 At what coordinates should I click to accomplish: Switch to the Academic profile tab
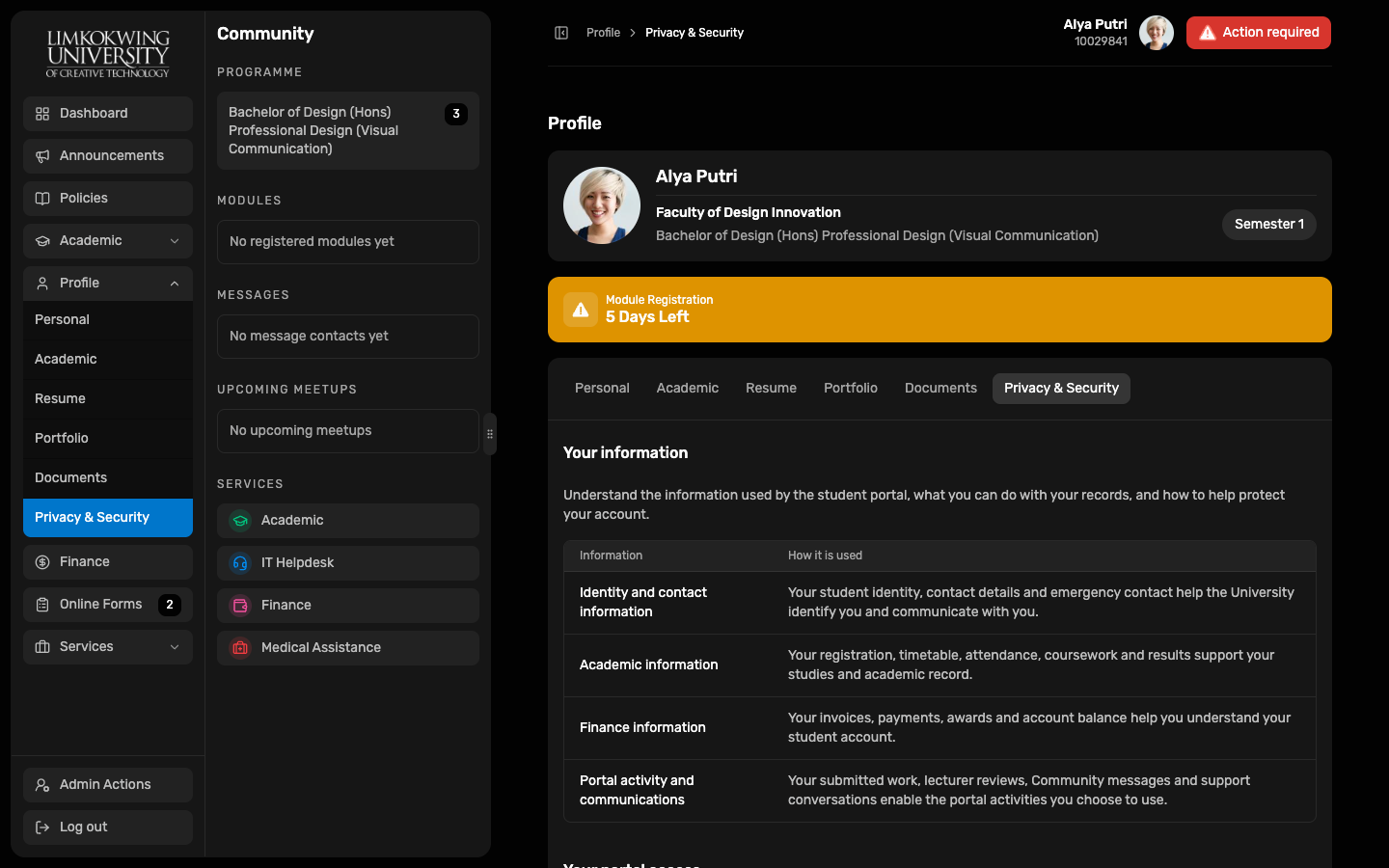pyautogui.click(x=688, y=389)
